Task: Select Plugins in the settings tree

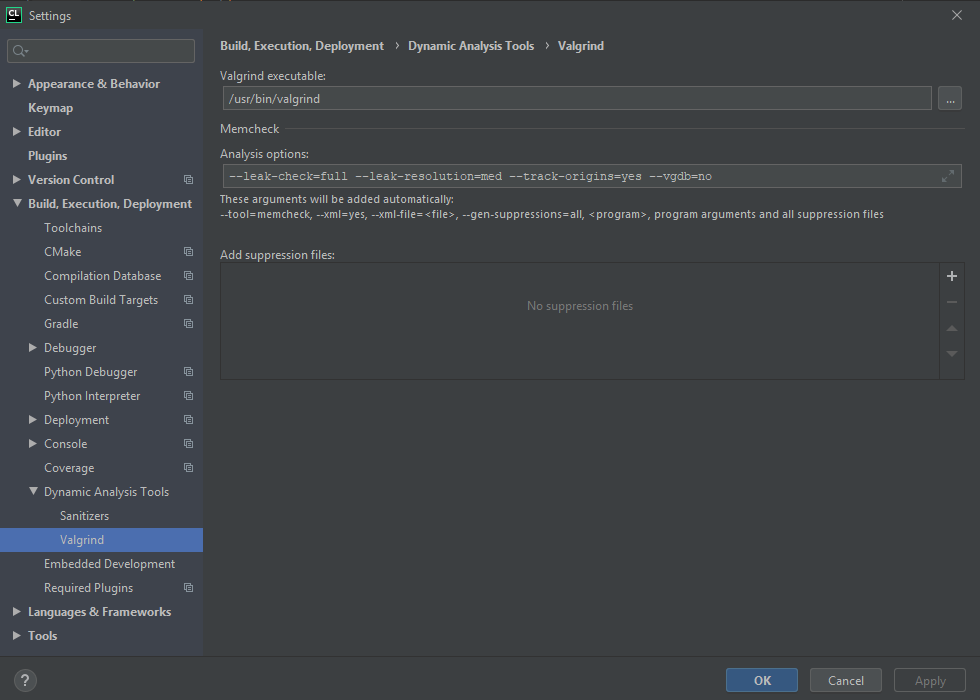Action: click(48, 156)
